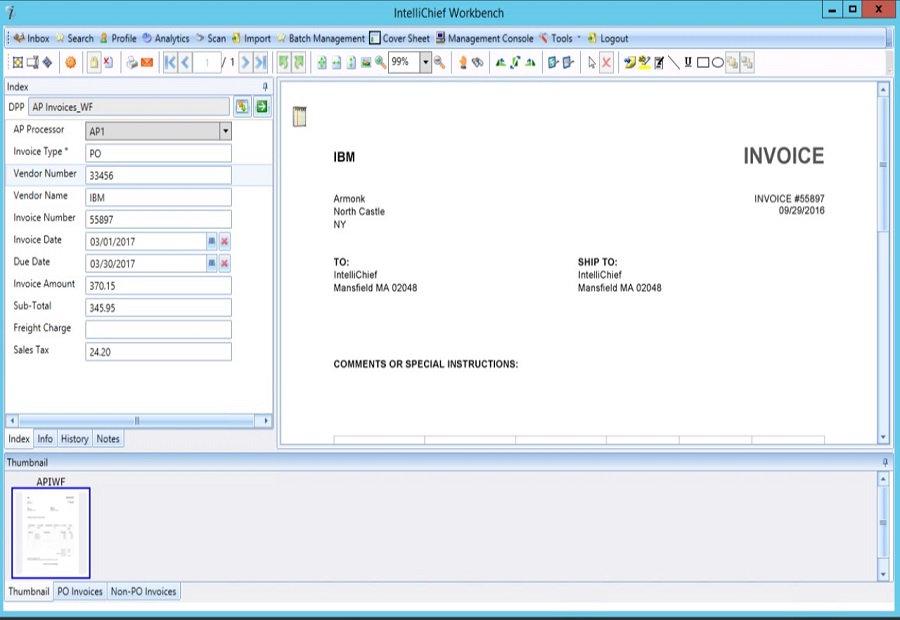Open the Management Console
Viewport: 900px width, 620px height.
(x=484, y=38)
